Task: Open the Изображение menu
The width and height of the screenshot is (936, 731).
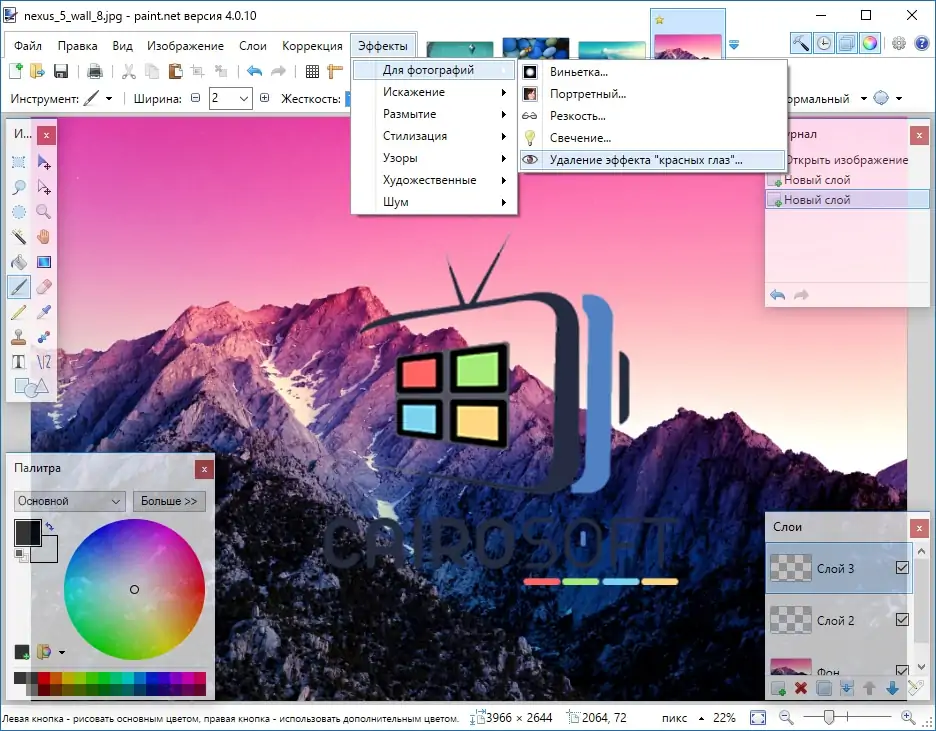Action: click(185, 46)
